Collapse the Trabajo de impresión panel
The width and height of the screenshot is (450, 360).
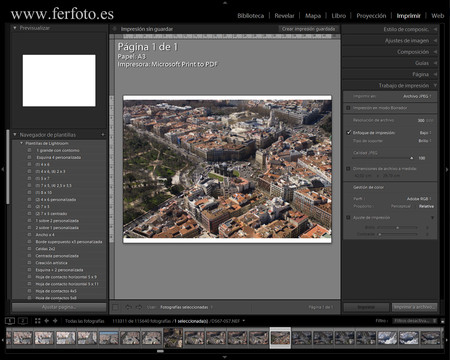(435, 86)
